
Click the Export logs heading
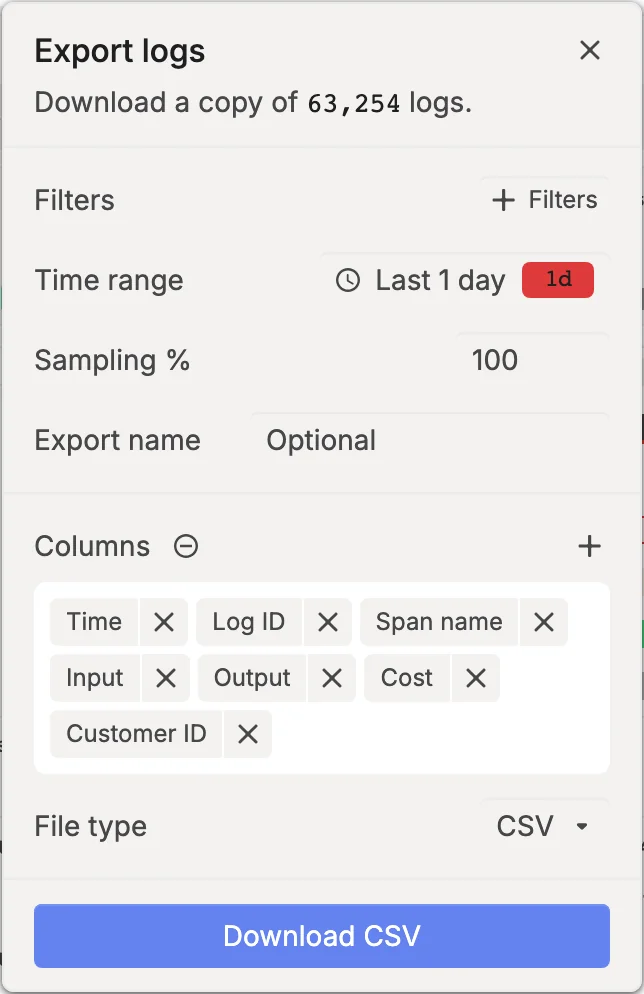(x=120, y=51)
